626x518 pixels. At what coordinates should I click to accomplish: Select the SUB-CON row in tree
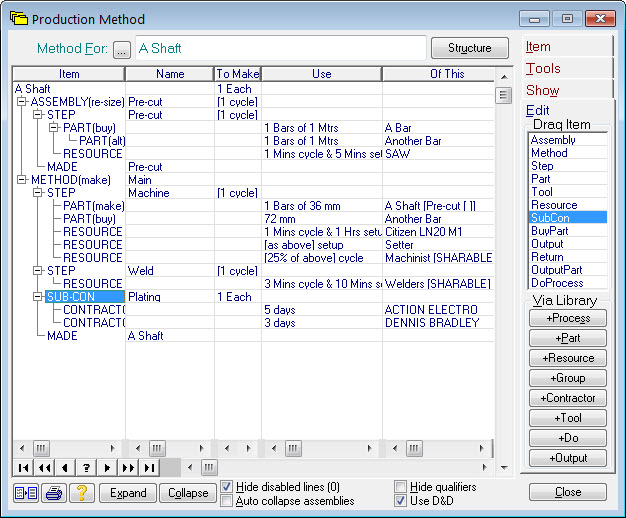[x=85, y=297]
